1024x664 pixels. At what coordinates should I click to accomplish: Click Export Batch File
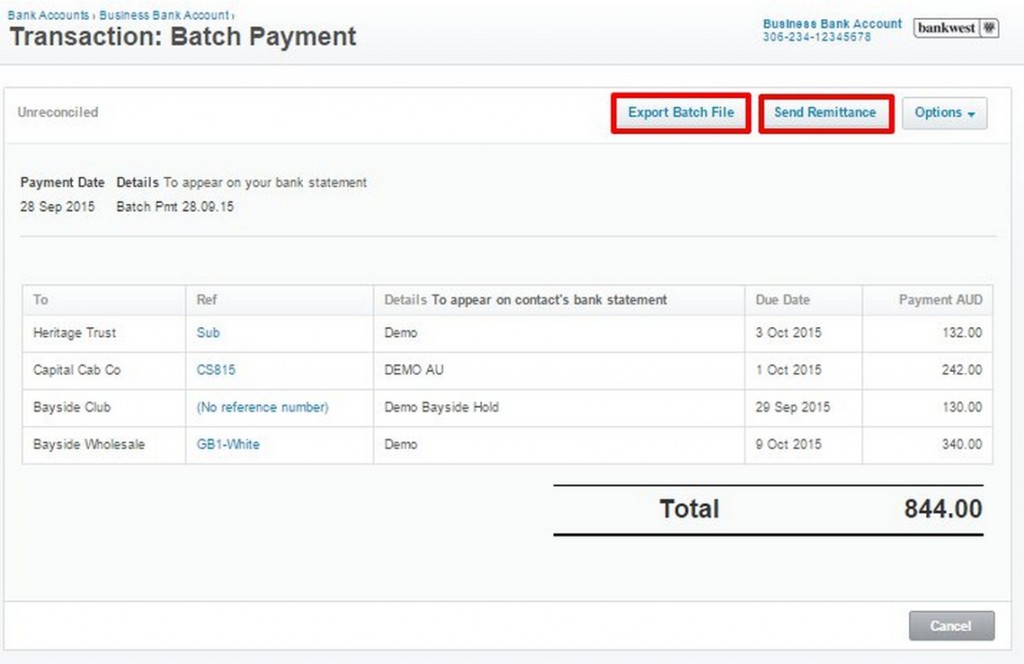[681, 113]
